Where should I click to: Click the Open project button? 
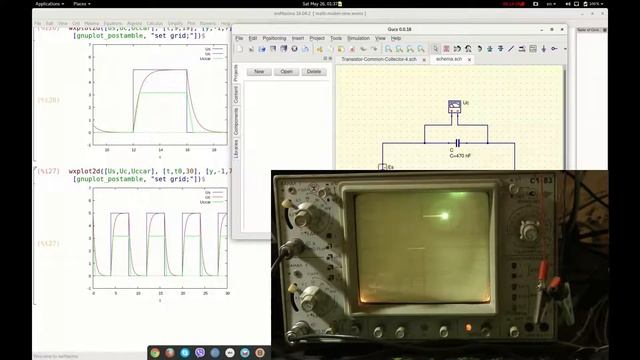click(287, 72)
